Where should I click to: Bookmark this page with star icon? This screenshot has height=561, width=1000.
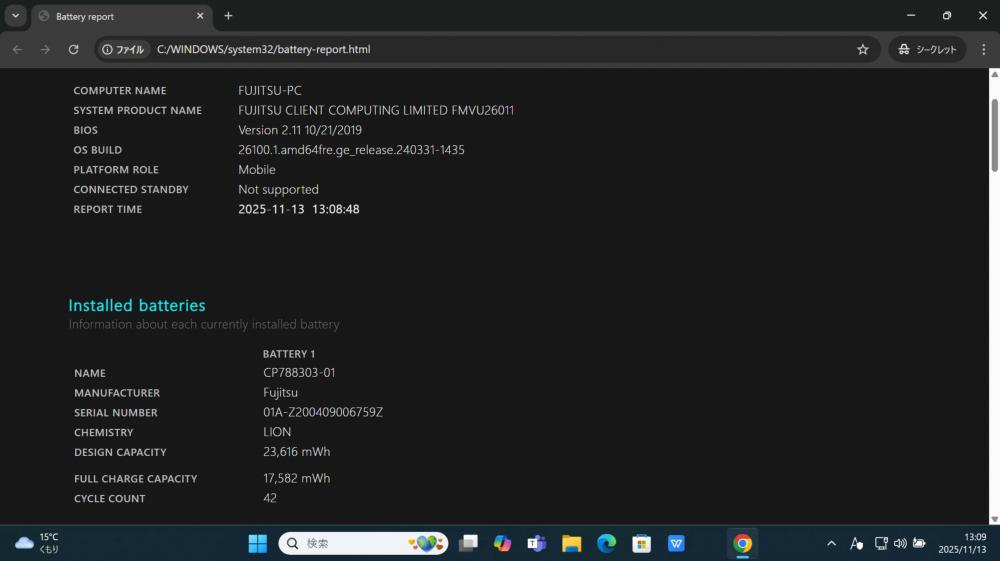coord(862,49)
